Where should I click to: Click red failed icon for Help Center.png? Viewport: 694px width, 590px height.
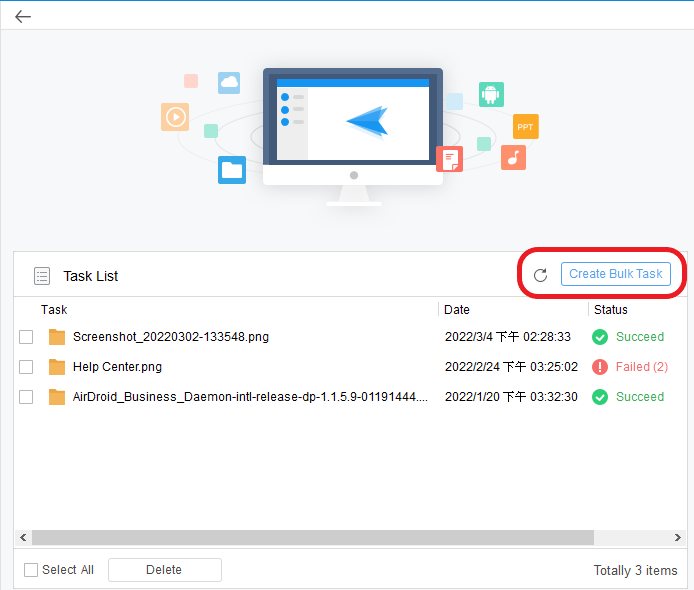click(x=600, y=367)
